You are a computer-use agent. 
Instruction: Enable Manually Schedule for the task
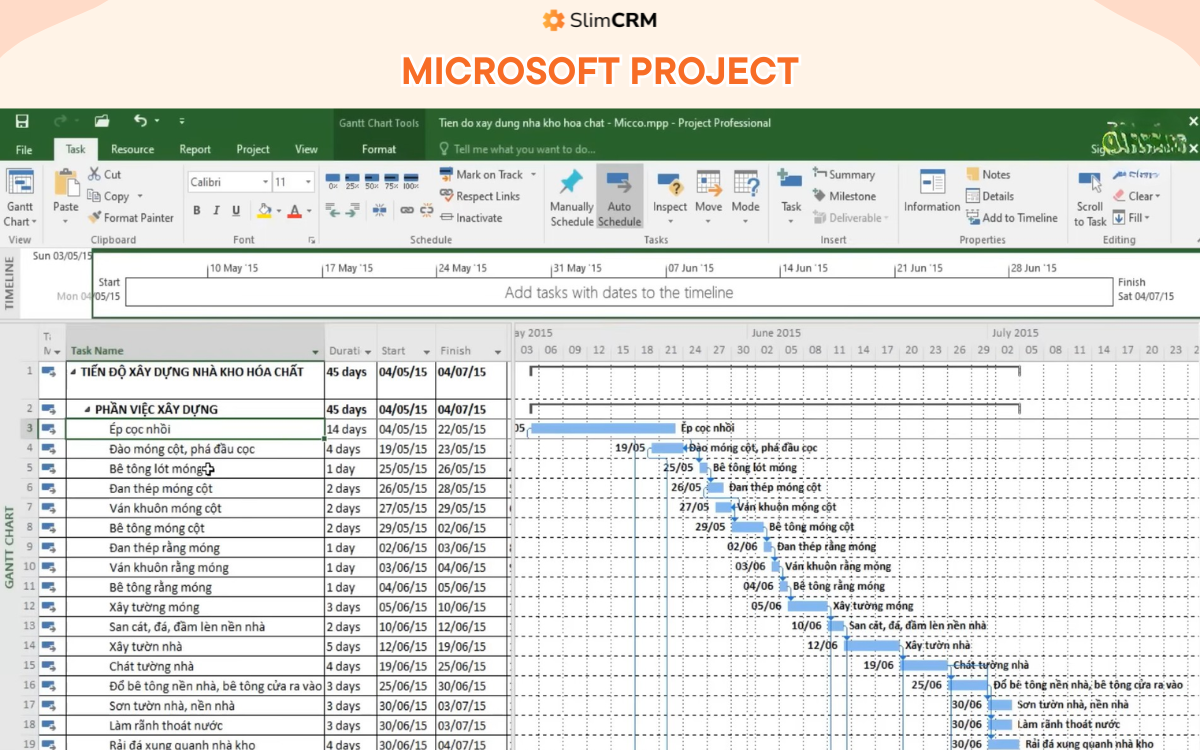571,197
